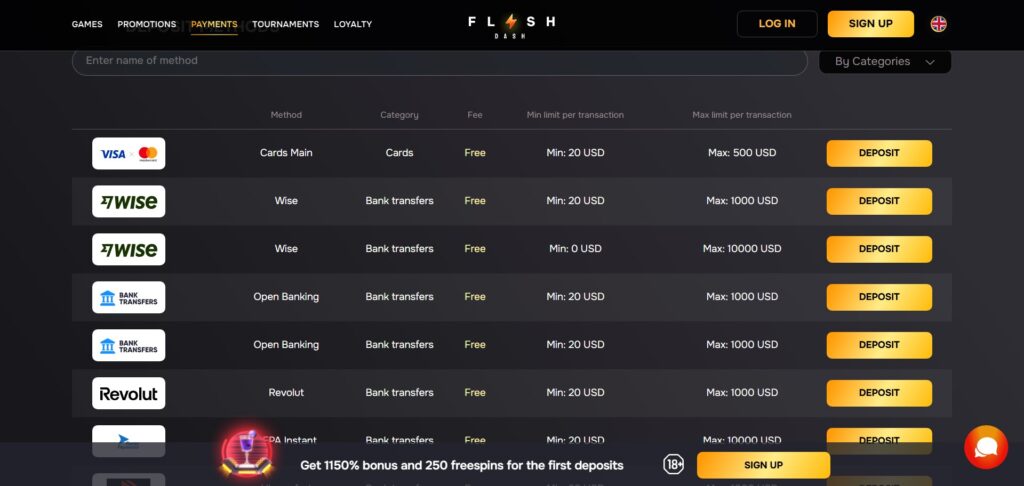Click the Revolut payment logo
Viewport: 1024px width, 486px height.
point(129,393)
